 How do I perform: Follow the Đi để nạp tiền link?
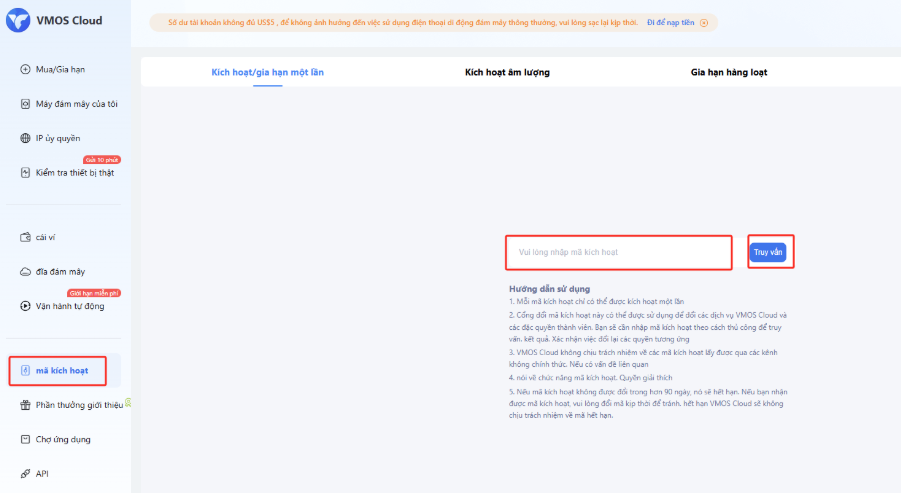(671, 23)
